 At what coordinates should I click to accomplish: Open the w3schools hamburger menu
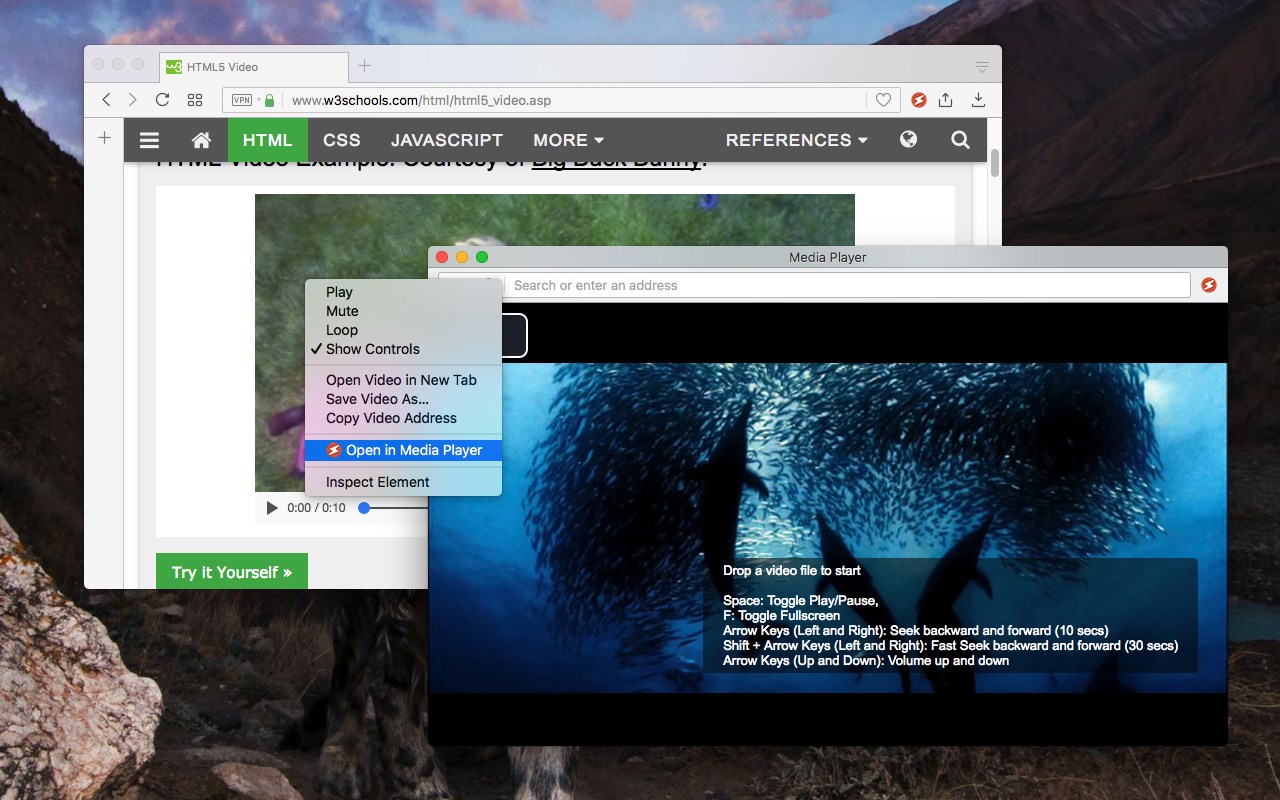(149, 140)
